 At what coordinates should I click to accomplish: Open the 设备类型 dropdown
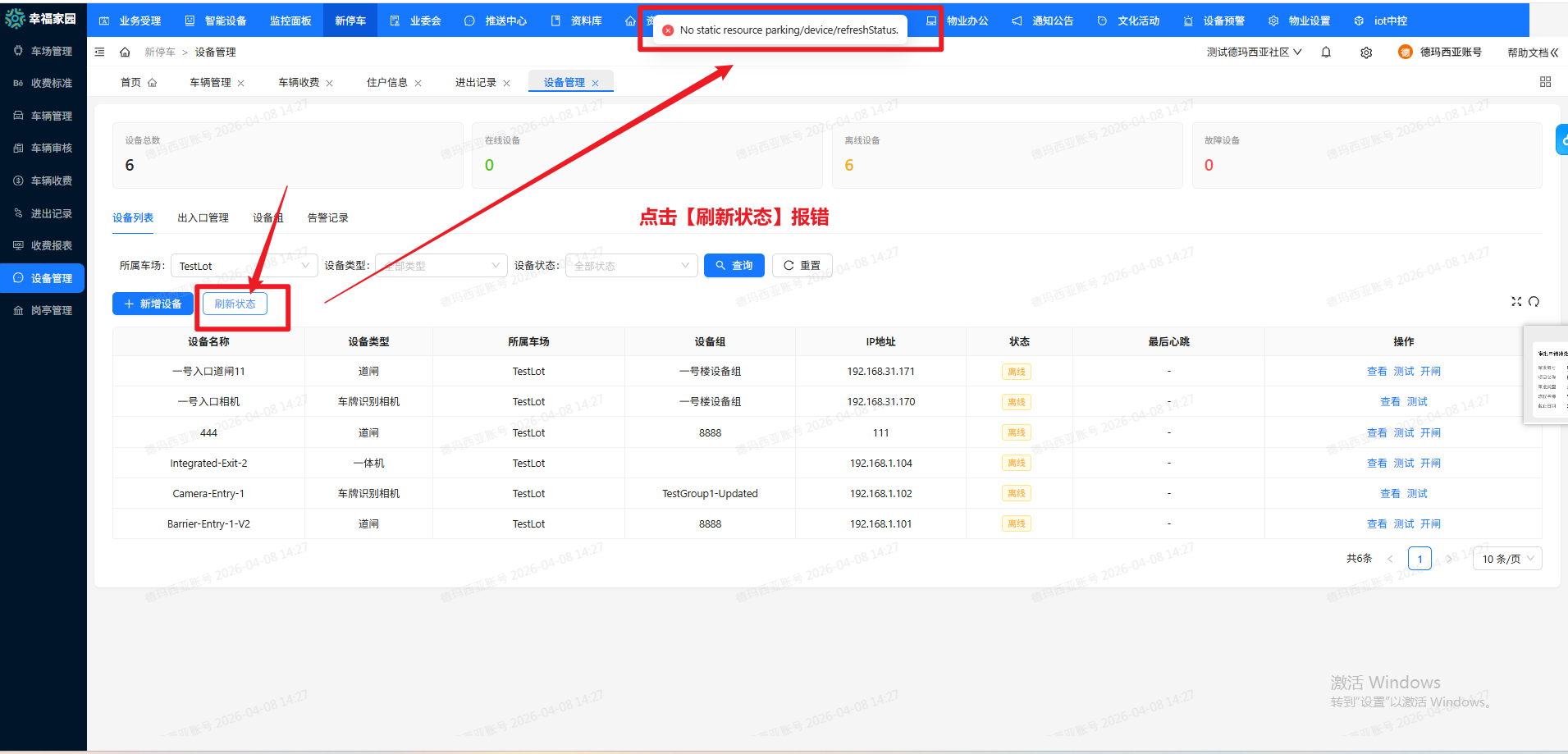pyautogui.click(x=441, y=266)
